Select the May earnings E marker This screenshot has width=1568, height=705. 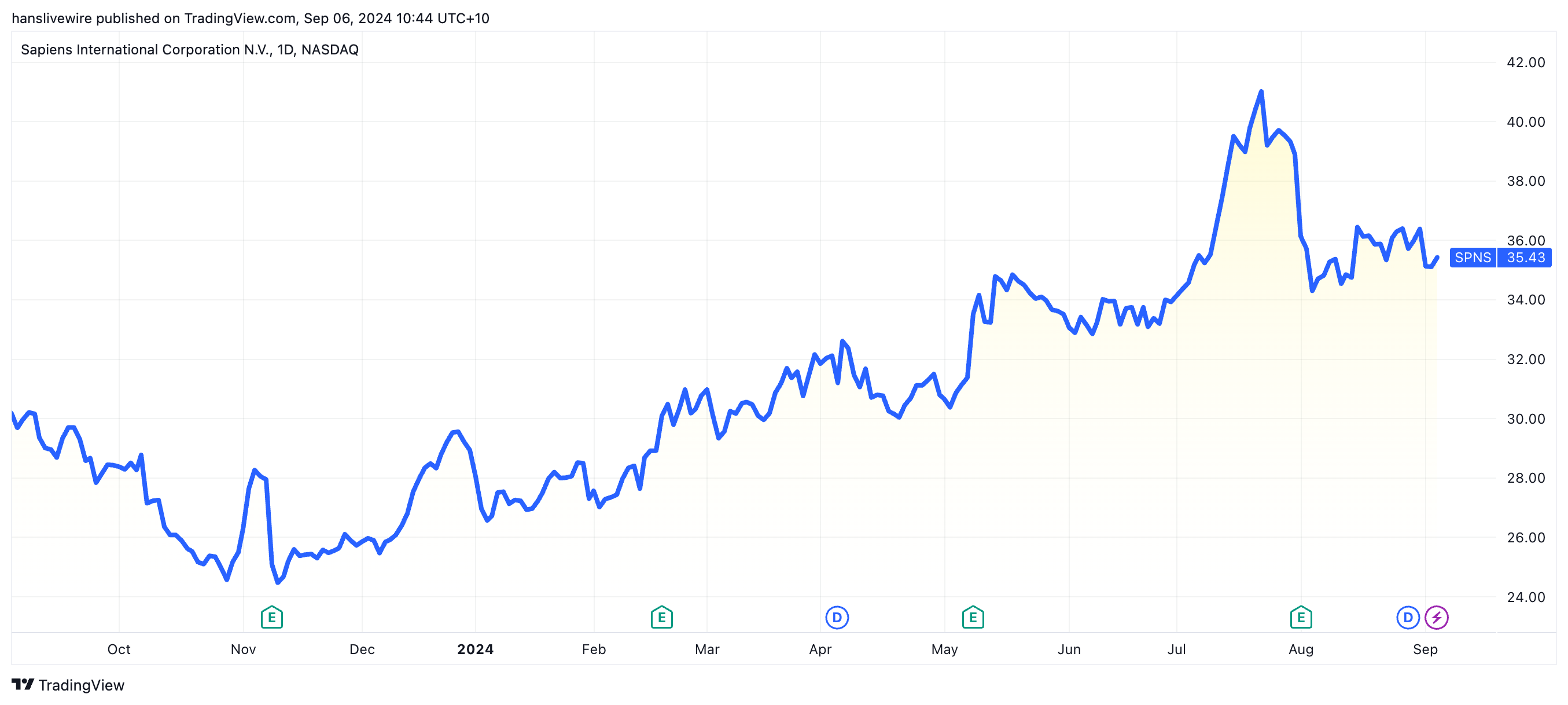tap(973, 618)
